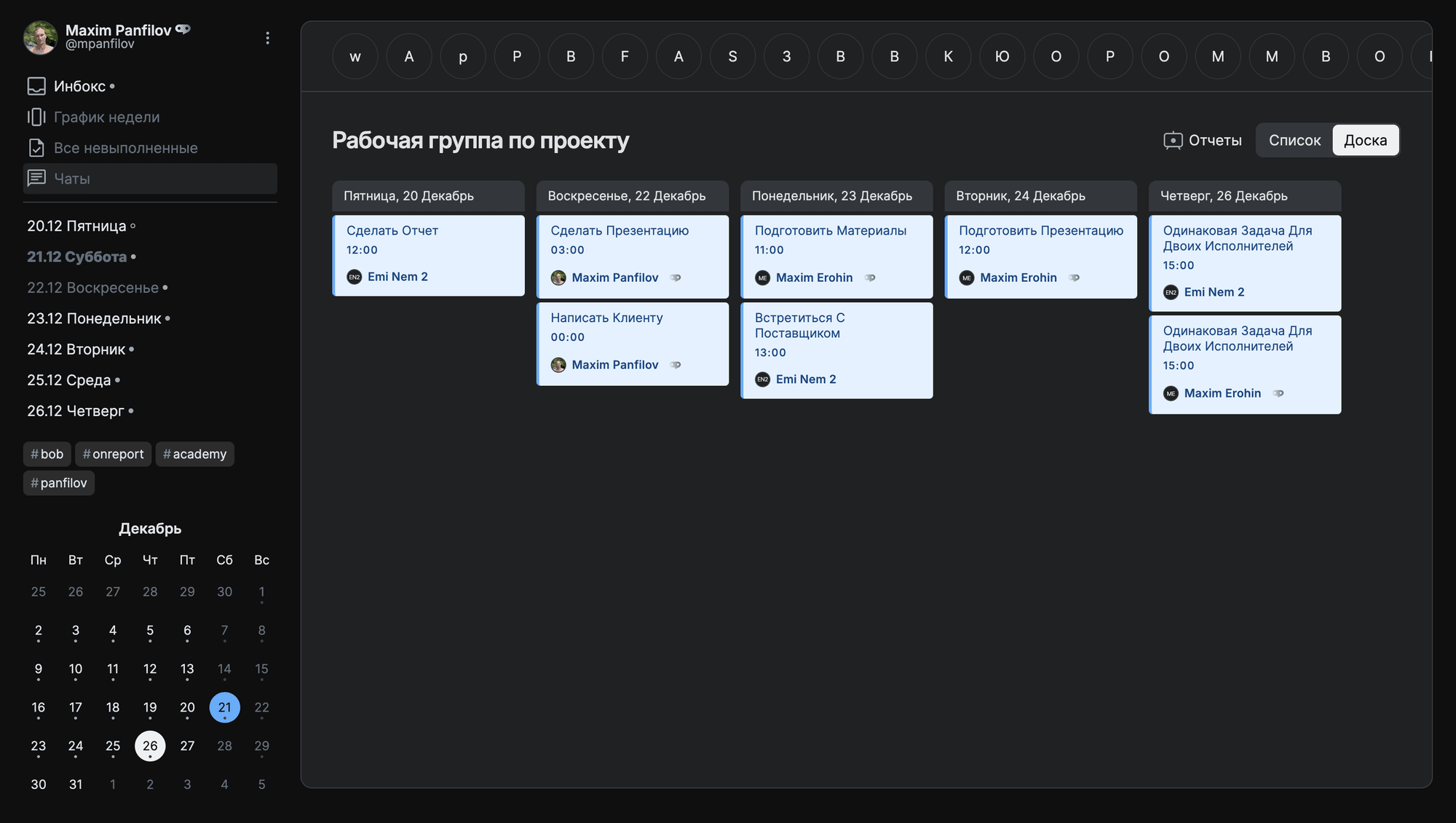The height and width of the screenshot is (823, 1456).
Task: Open Инбокс via its tray icon
Action: [36, 86]
